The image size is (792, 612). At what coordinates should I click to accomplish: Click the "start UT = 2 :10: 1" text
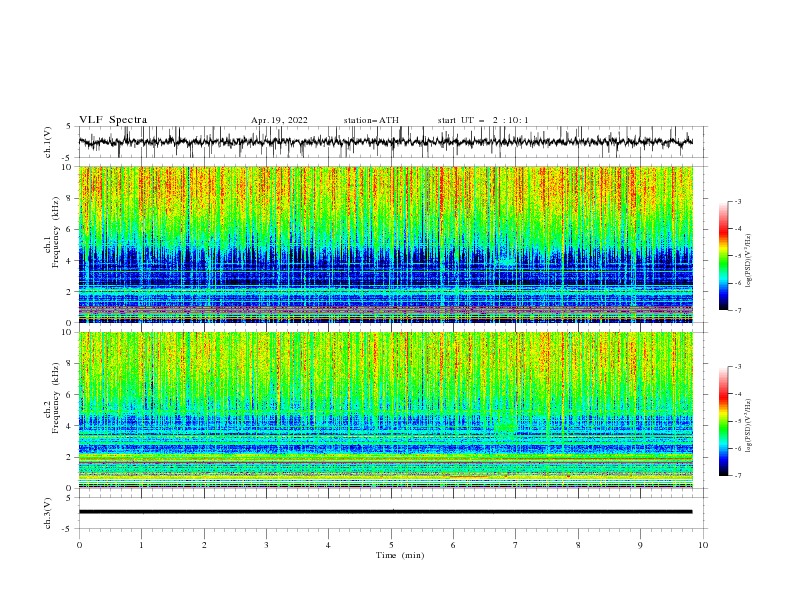483,120
